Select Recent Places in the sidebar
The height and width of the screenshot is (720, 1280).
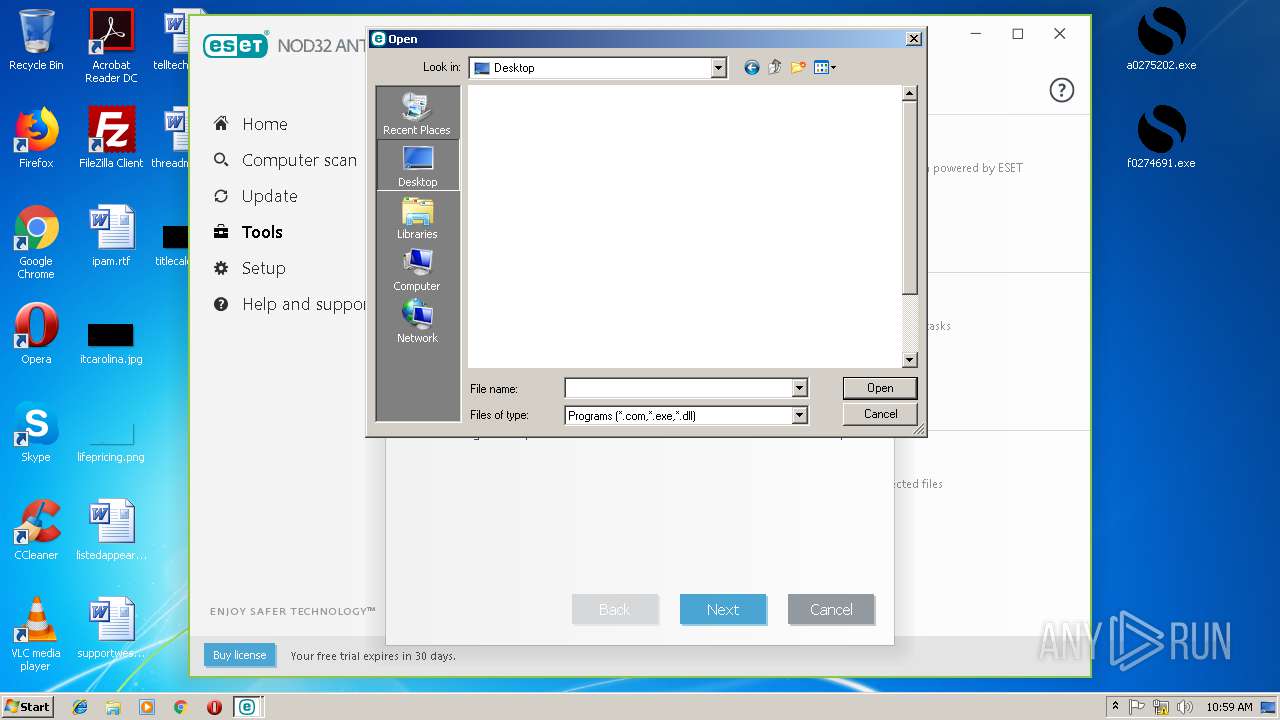[x=417, y=114]
